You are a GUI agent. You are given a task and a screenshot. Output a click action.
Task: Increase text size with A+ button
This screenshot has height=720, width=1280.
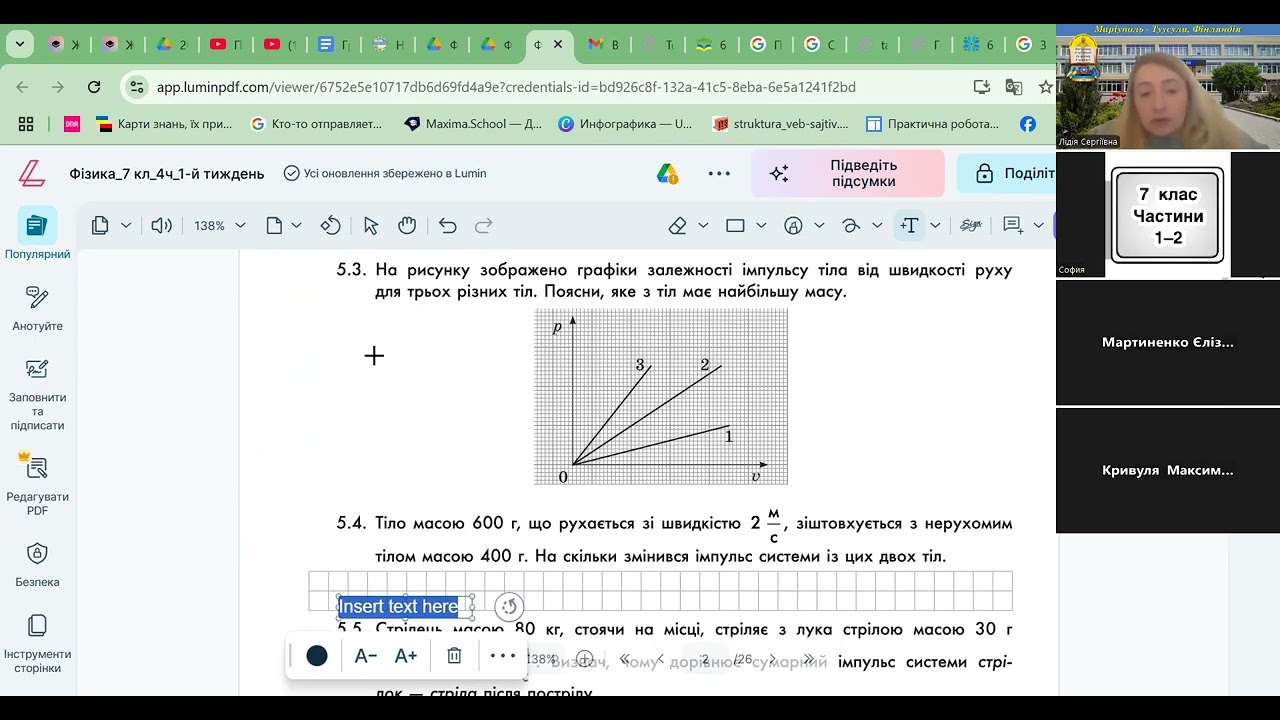tap(406, 656)
